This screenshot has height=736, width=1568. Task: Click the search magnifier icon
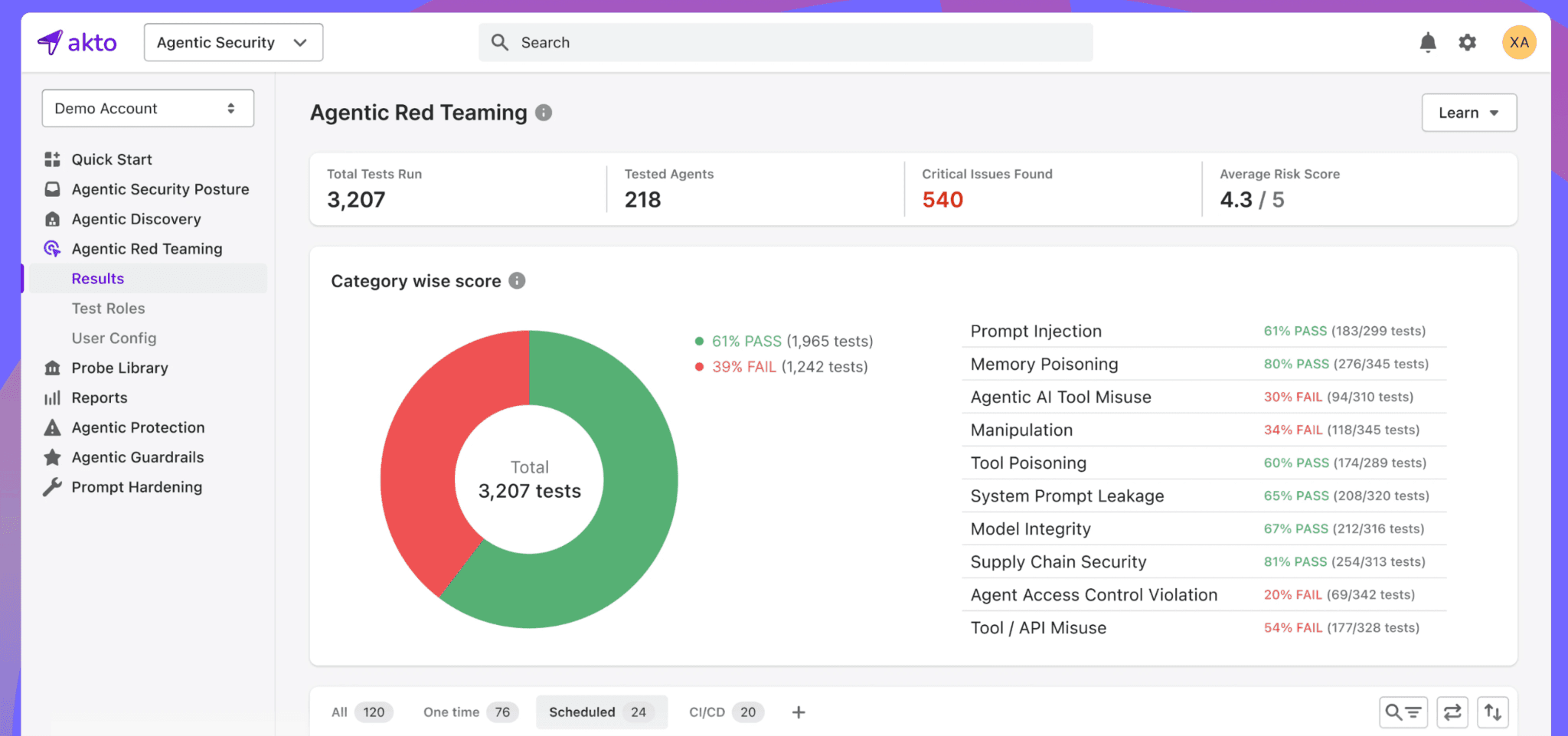pyautogui.click(x=500, y=43)
